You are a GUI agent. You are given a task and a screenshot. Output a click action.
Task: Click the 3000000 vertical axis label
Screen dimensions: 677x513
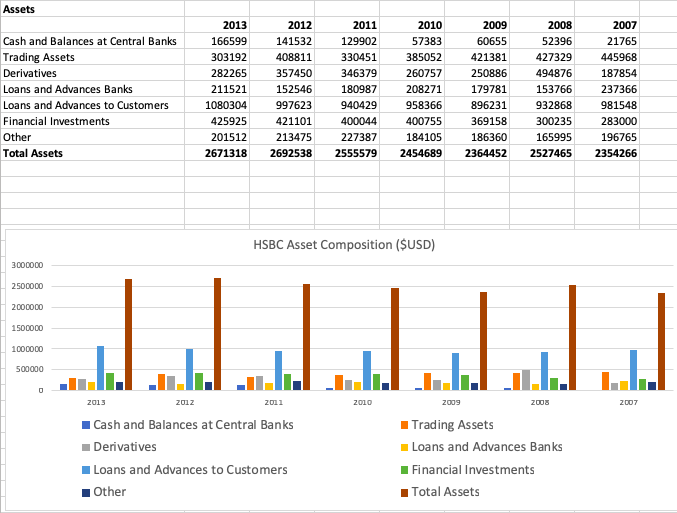[27, 265]
